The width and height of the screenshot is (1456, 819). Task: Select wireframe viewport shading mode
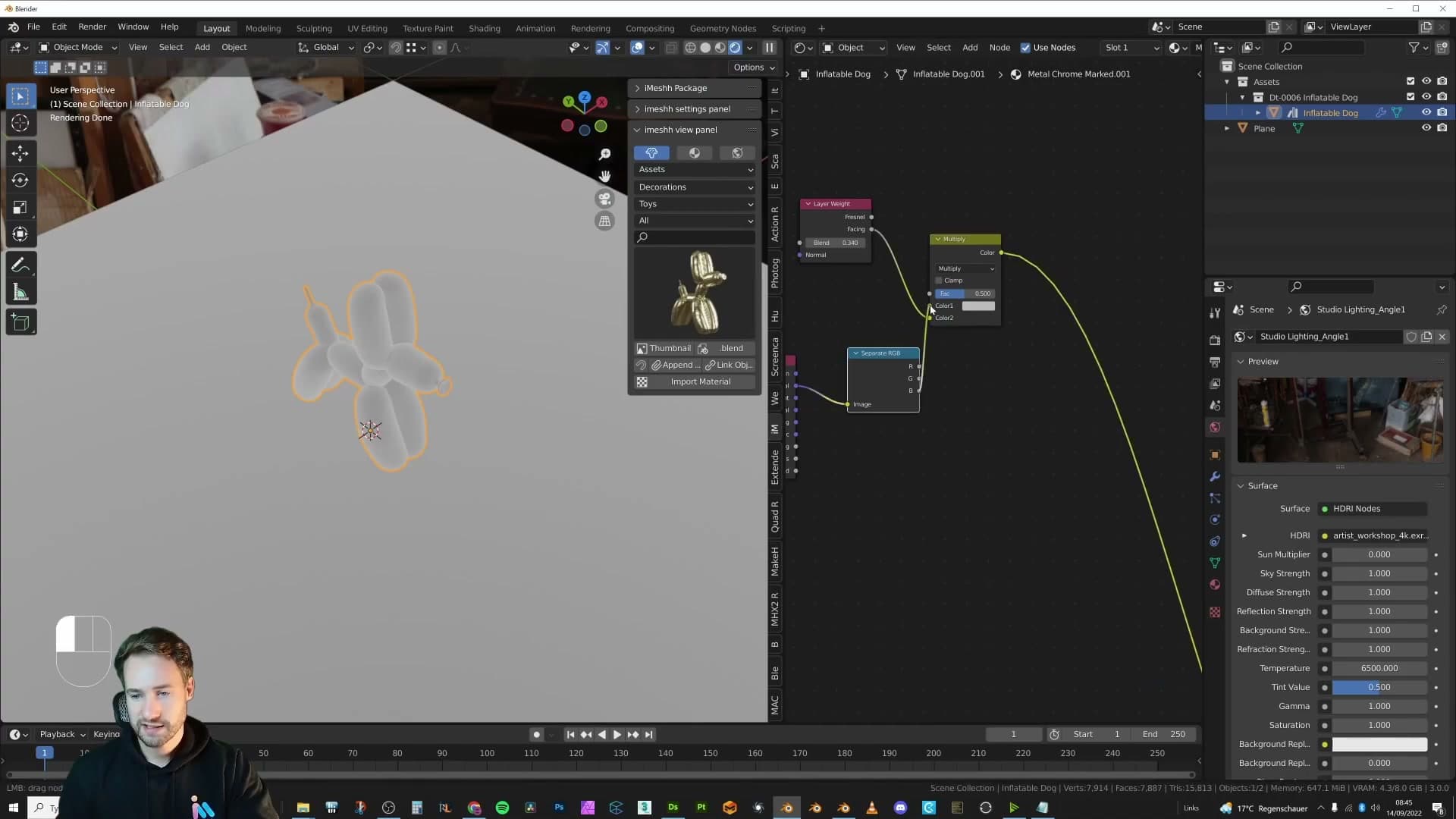point(690,48)
